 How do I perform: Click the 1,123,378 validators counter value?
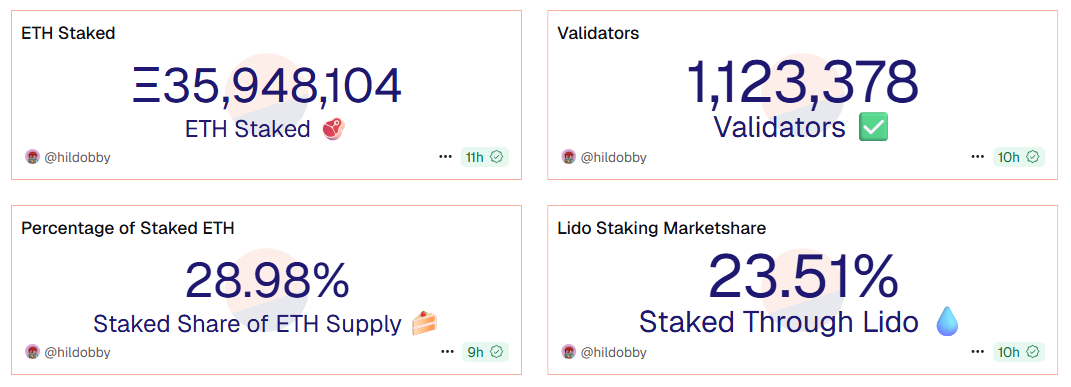[803, 82]
